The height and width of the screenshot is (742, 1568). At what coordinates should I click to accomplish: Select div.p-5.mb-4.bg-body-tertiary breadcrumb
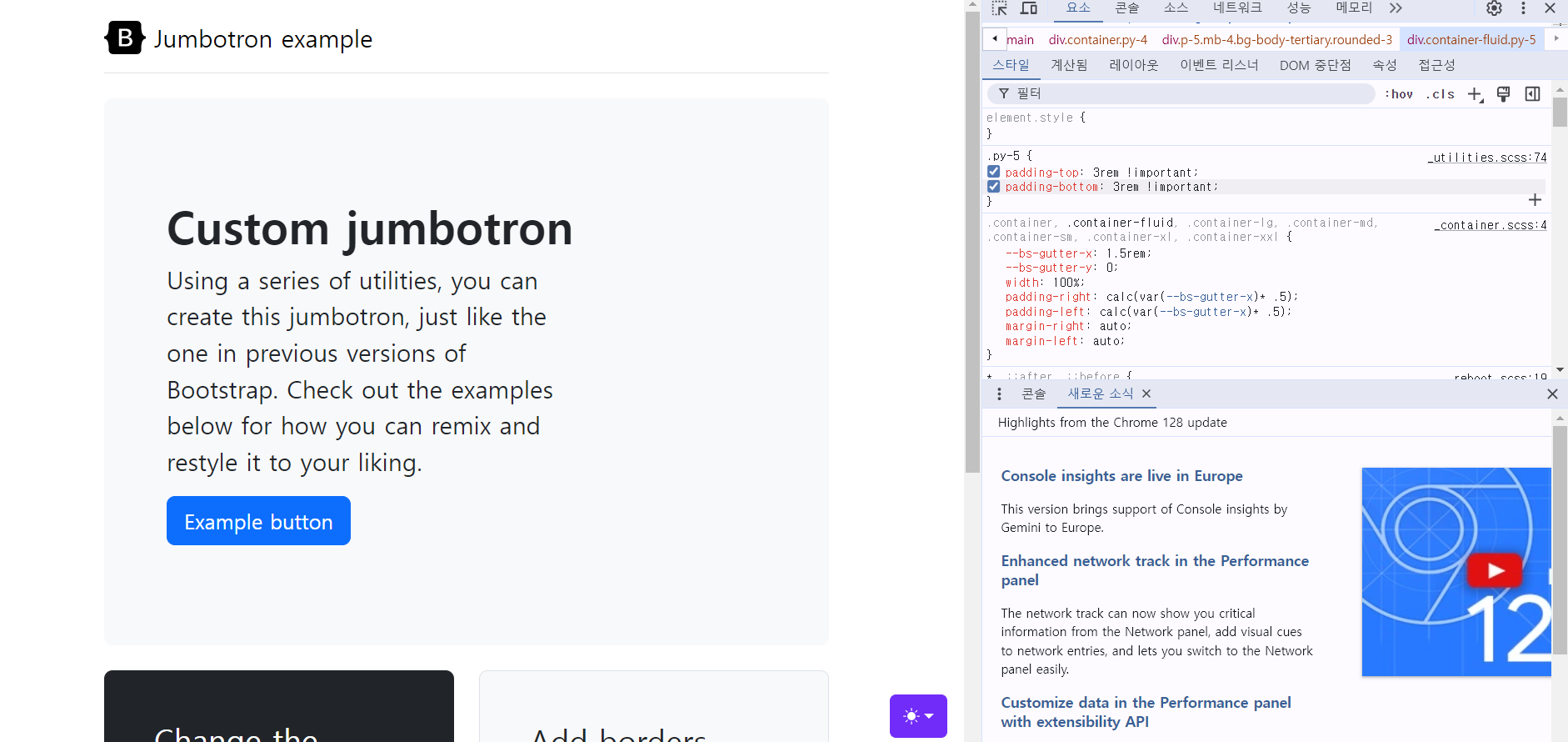tap(1277, 39)
